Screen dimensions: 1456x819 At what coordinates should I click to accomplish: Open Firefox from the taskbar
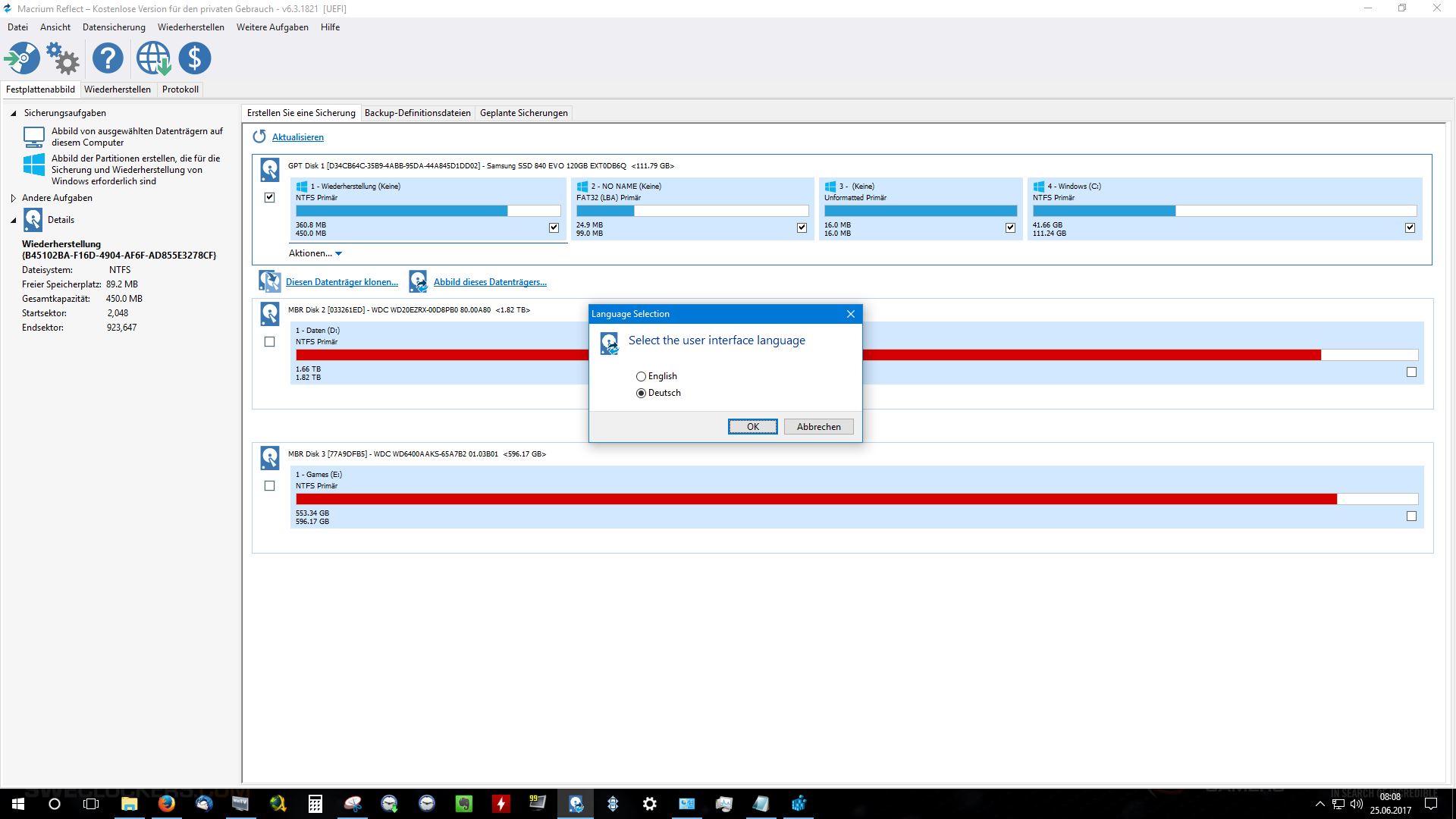tap(166, 804)
